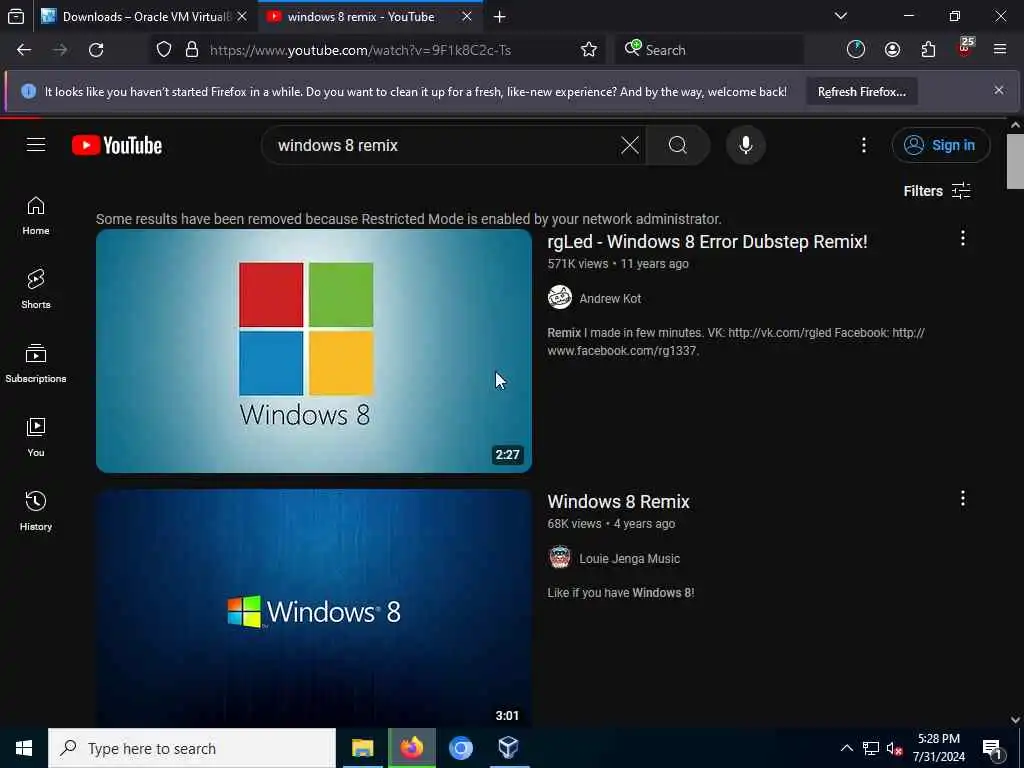Open Firefox extensions puzzle icon
The height and width of the screenshot is (768, 1024).
(x=928, y=50)
